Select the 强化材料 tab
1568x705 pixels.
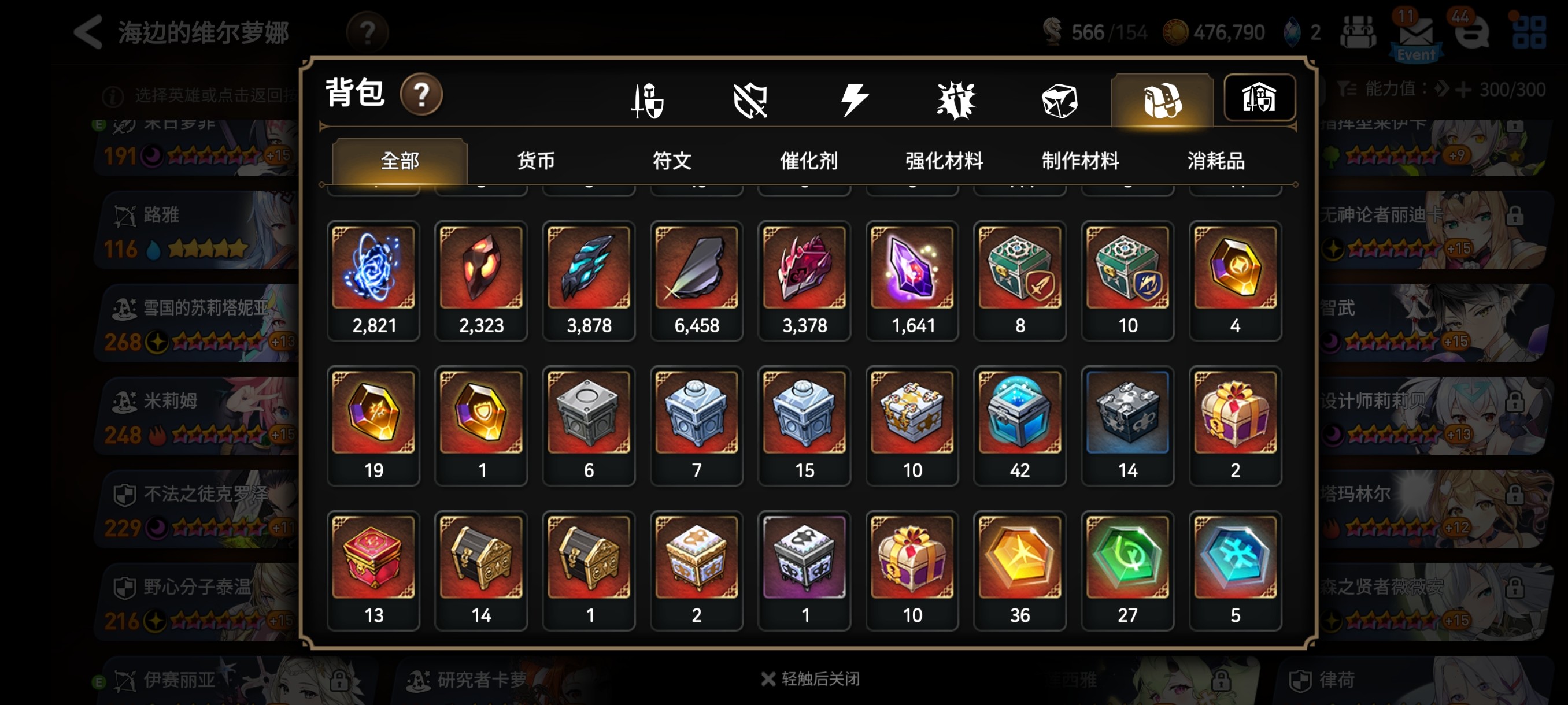pos(944,161)
